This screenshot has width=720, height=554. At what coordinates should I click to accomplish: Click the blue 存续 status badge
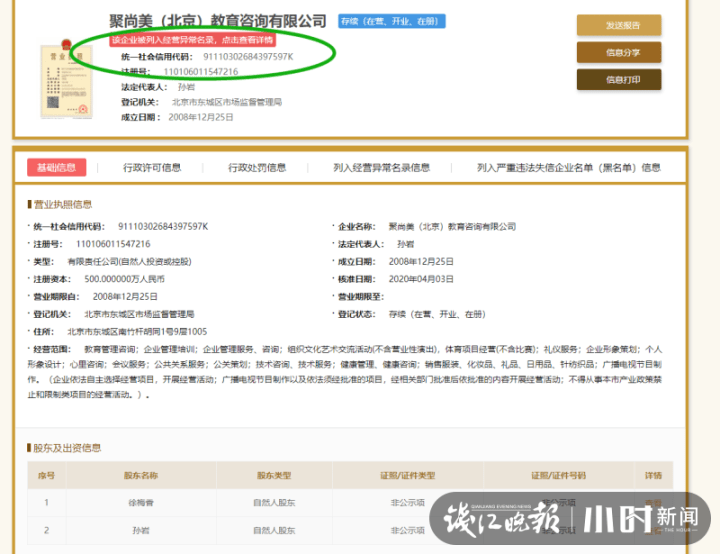point(392,21)
